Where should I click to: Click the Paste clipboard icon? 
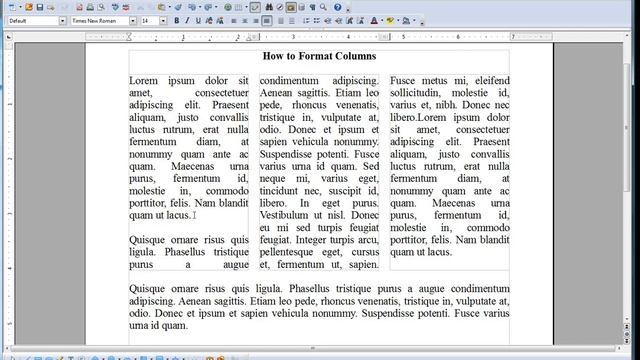tap(161, 7)
